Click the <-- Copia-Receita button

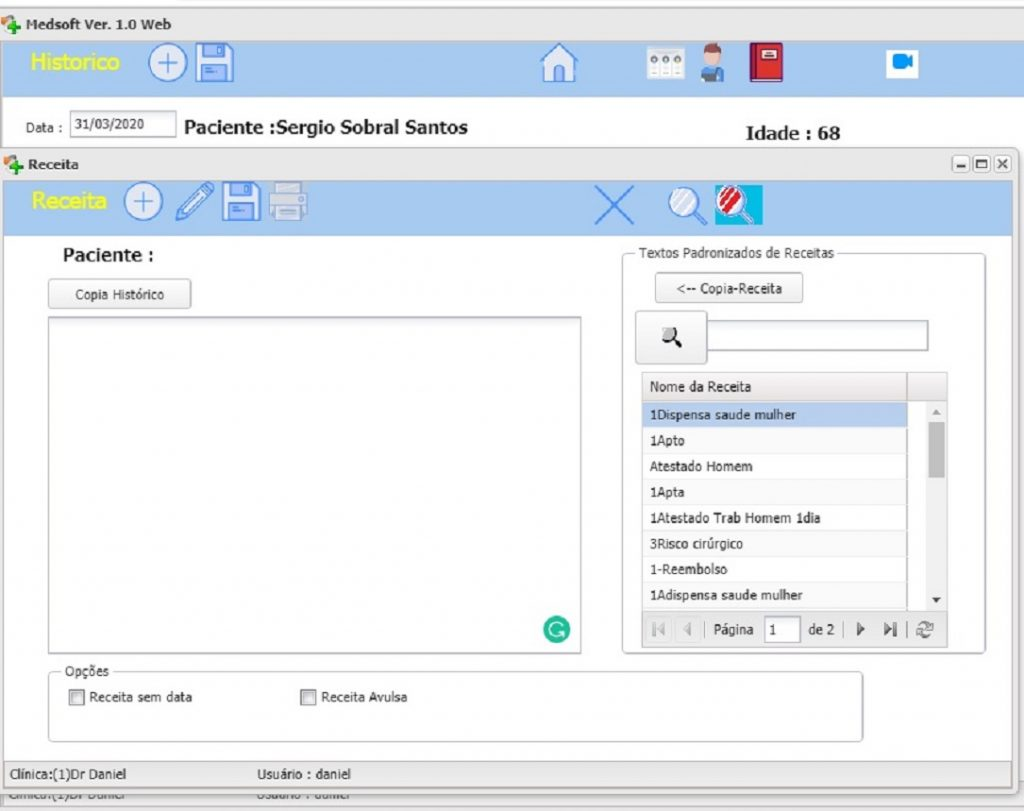[728, 288]
